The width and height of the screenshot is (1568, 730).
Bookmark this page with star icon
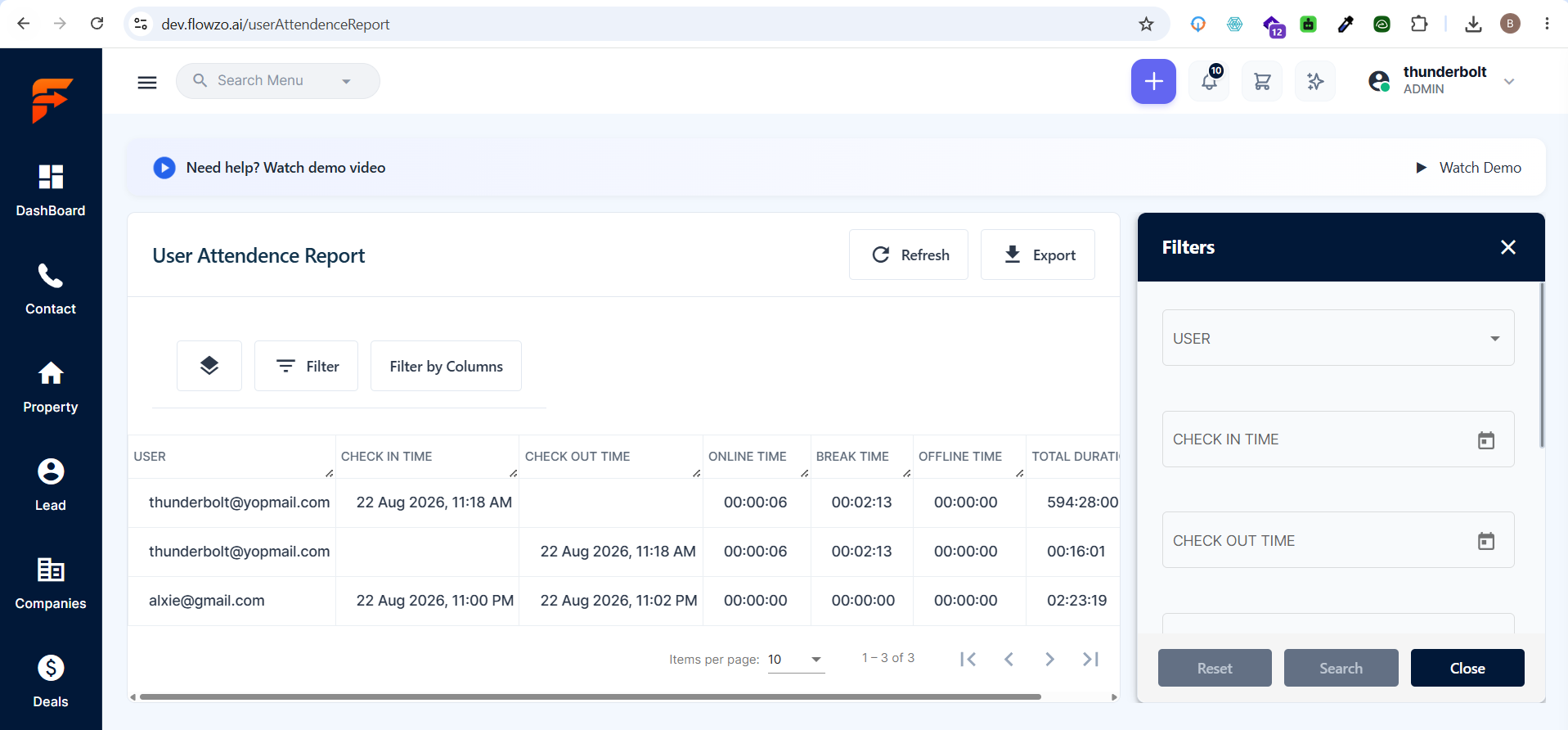coord(1146,24)
